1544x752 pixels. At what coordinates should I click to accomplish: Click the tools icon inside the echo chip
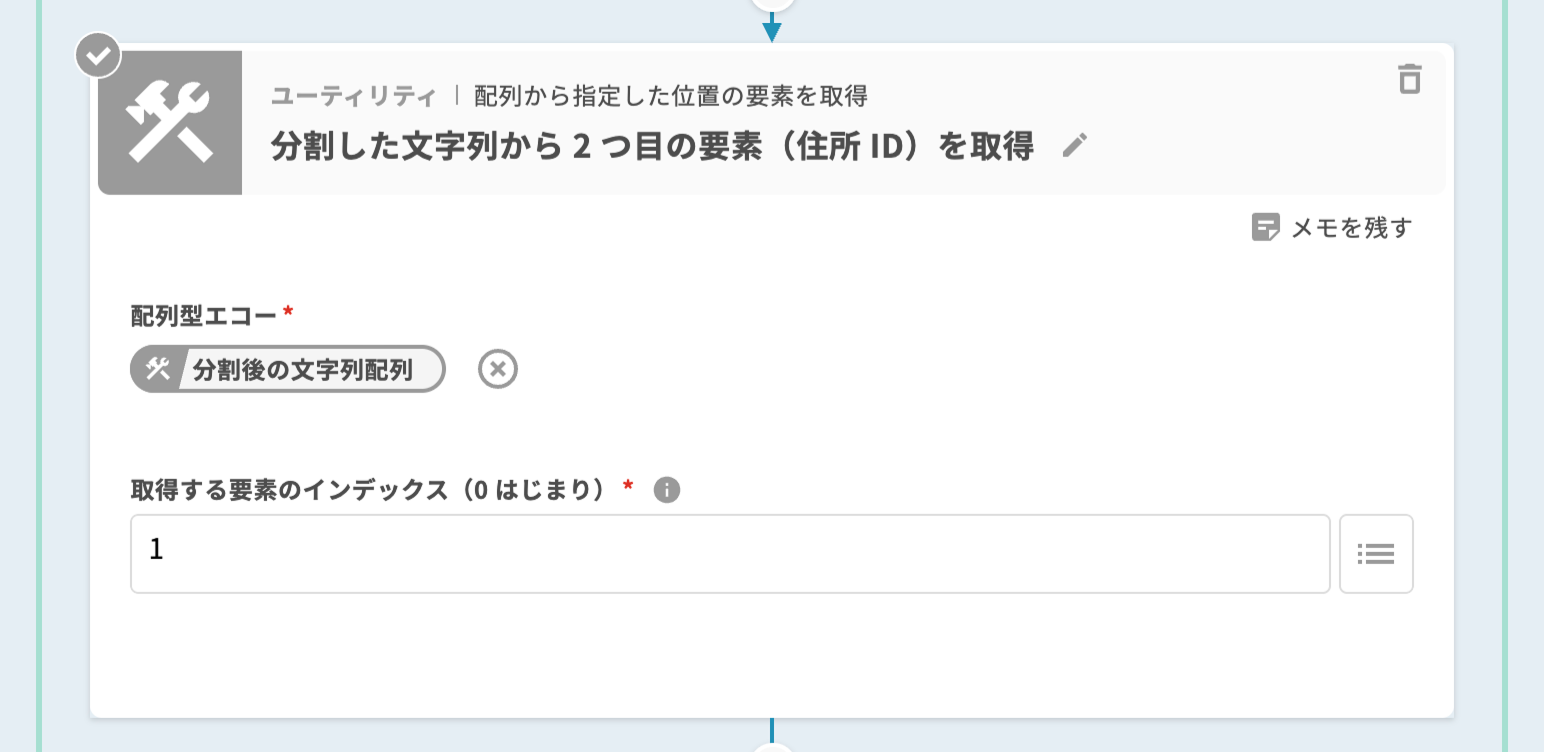pyautogui.click(x=157, y=369)
